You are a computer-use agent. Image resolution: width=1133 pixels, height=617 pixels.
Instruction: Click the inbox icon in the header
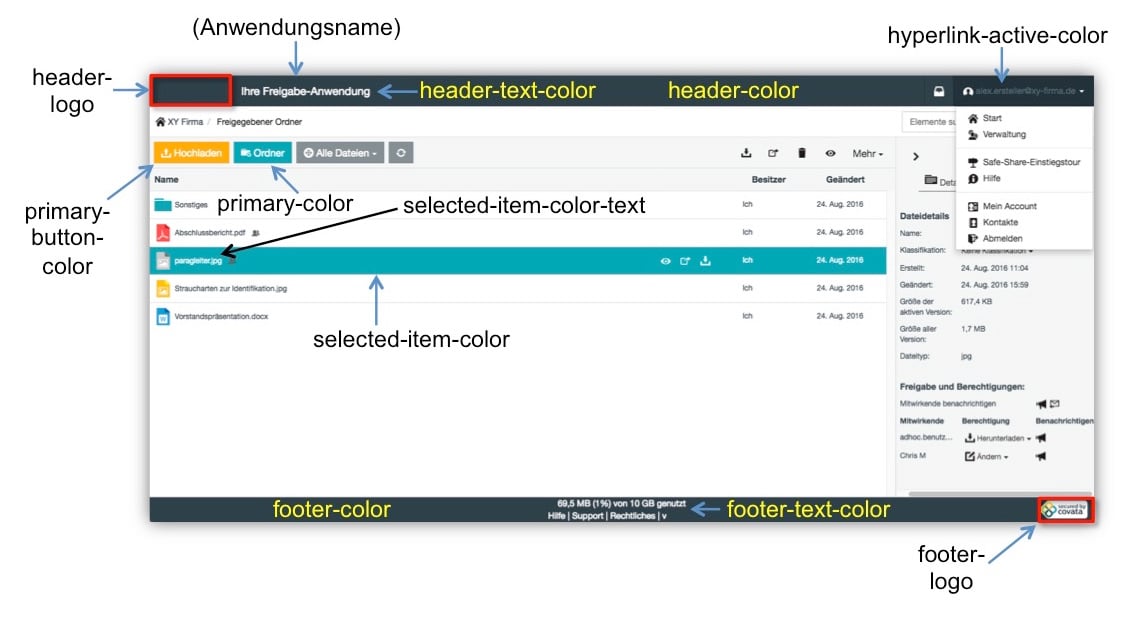point(939,92)
